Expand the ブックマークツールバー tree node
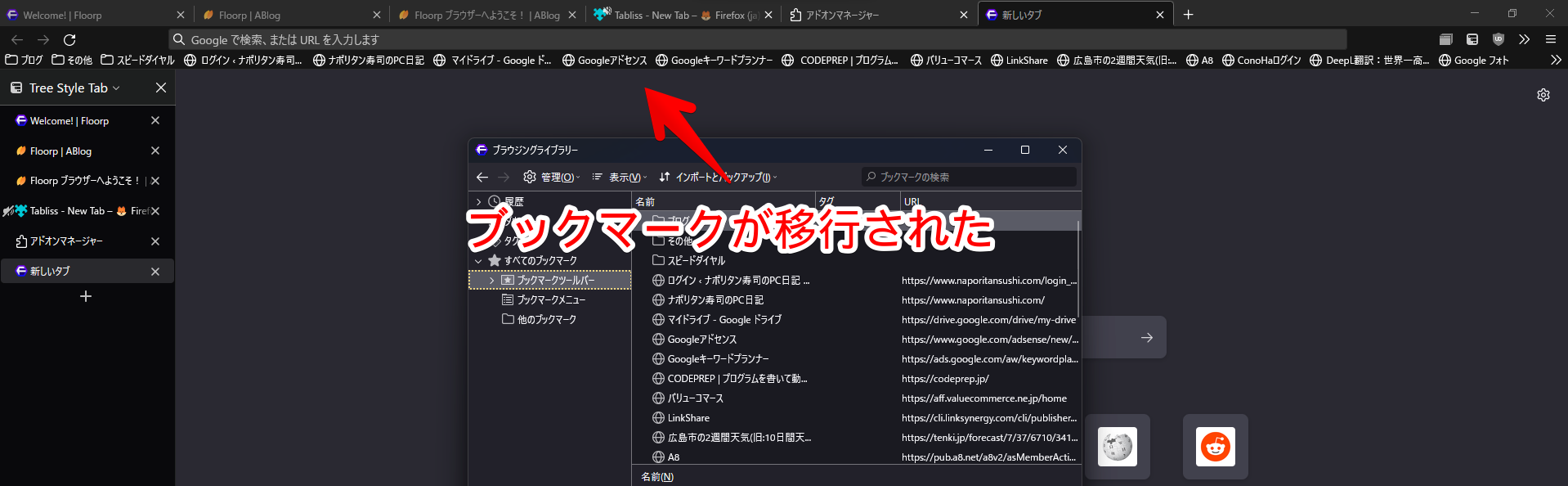 pyautogui.click(x=491, y=280)
